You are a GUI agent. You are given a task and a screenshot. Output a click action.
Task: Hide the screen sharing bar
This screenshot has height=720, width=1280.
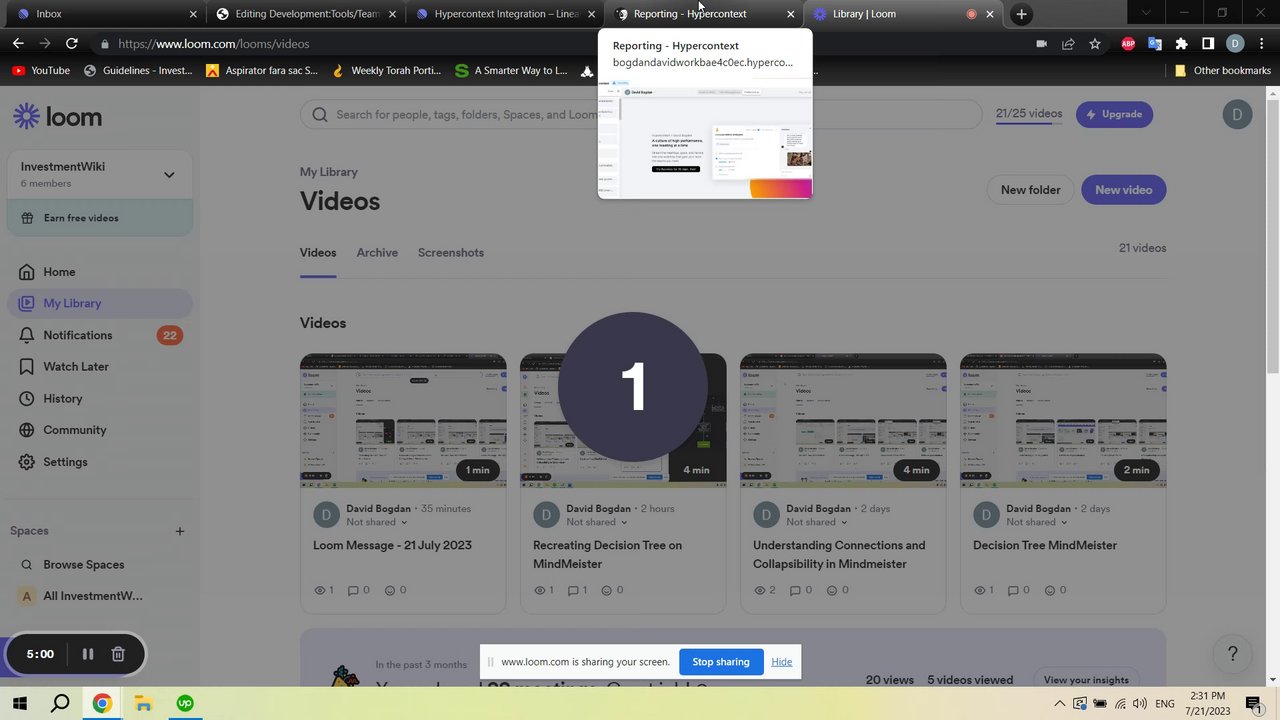pos(782,662)
